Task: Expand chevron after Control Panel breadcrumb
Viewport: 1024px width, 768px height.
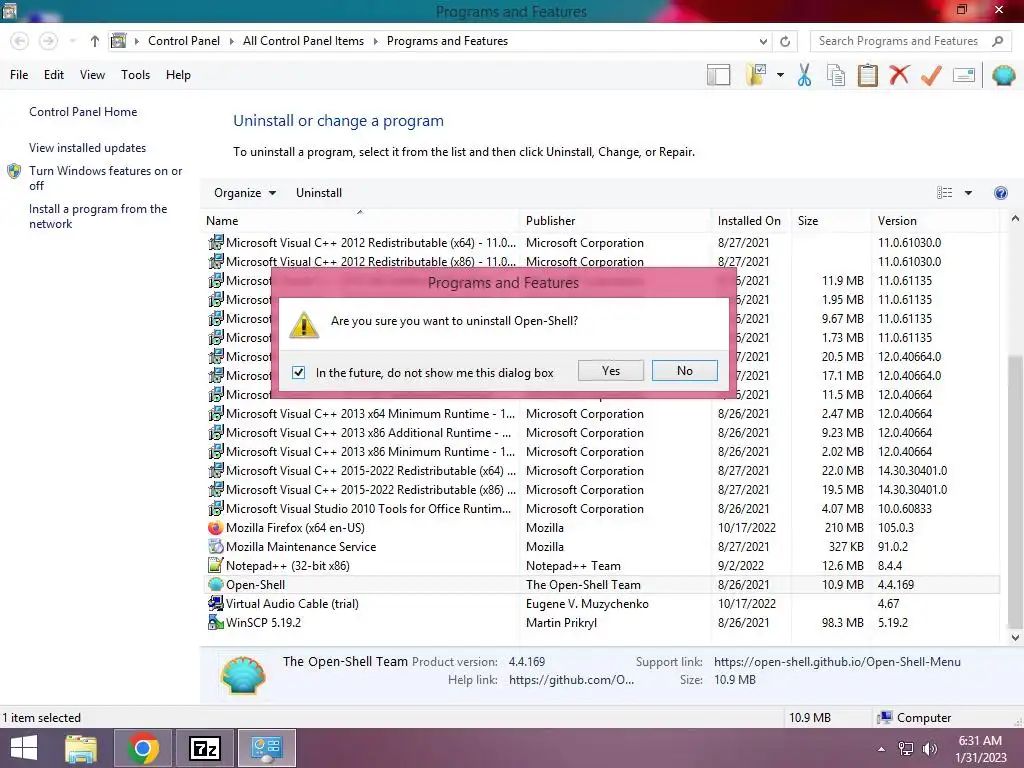Action: pyautogui.click(x=231, y=41)
